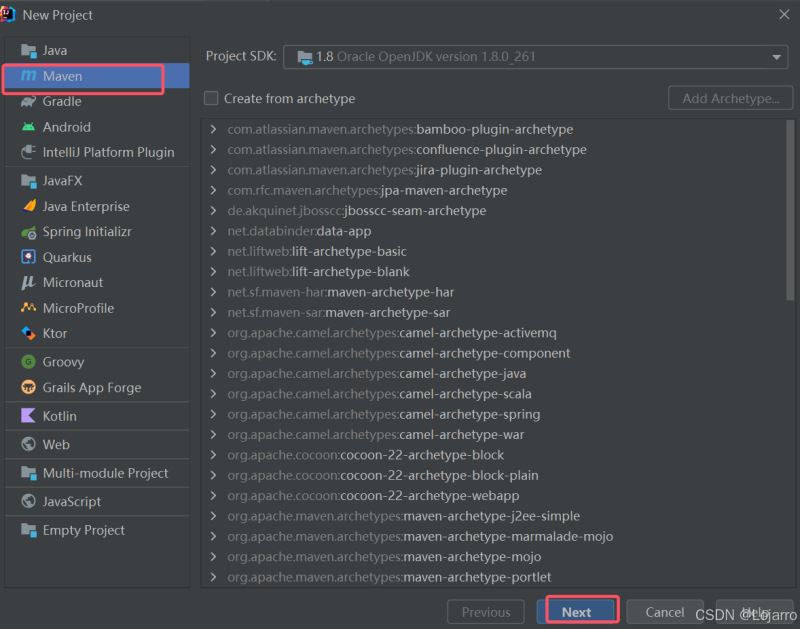Expand the bamboo-plugin-archetype entry
Viewport: 800px width, 629px height.
click(213, 129)
